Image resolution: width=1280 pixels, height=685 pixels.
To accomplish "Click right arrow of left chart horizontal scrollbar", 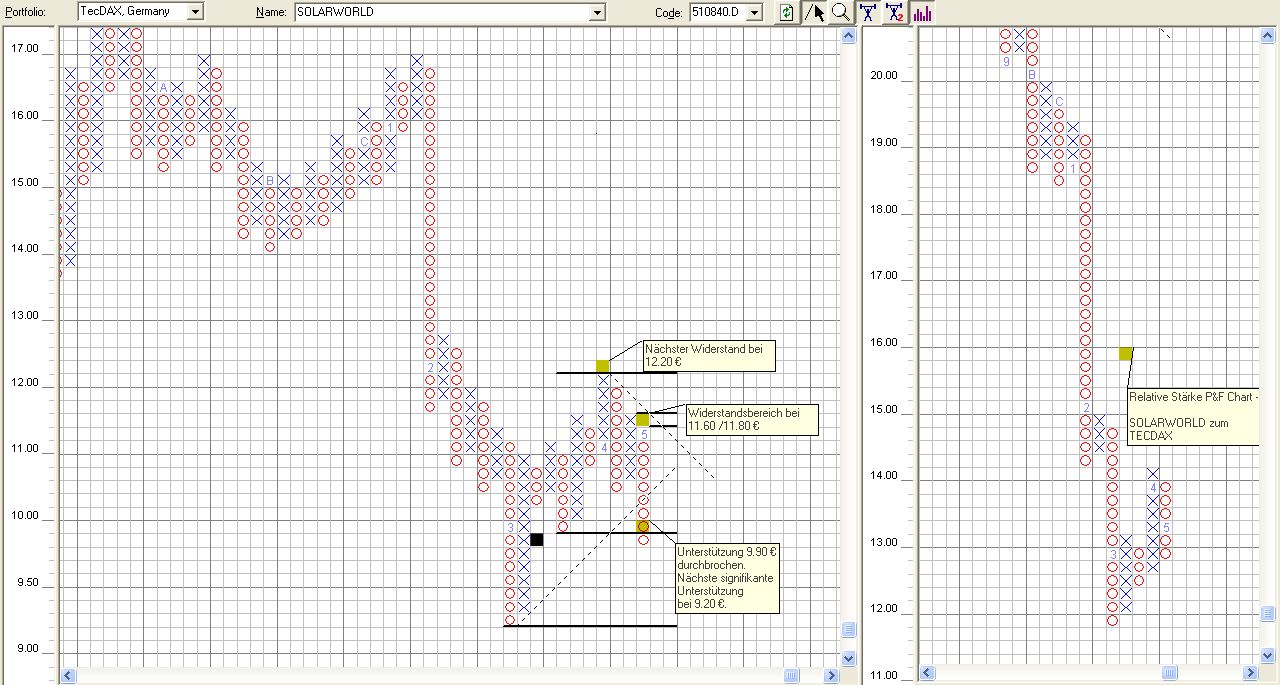I will tap(830, 676).
